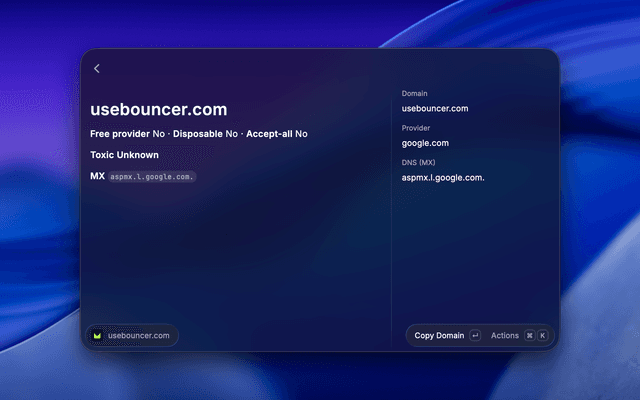Select the Accept-all No text
The width and height of the screenshot is (640, 400).
click(277, 134)
